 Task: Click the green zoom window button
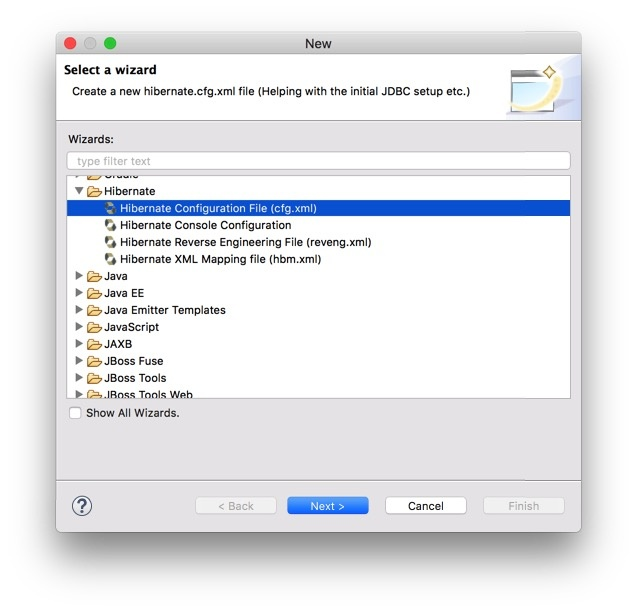[x=110, y=43]
